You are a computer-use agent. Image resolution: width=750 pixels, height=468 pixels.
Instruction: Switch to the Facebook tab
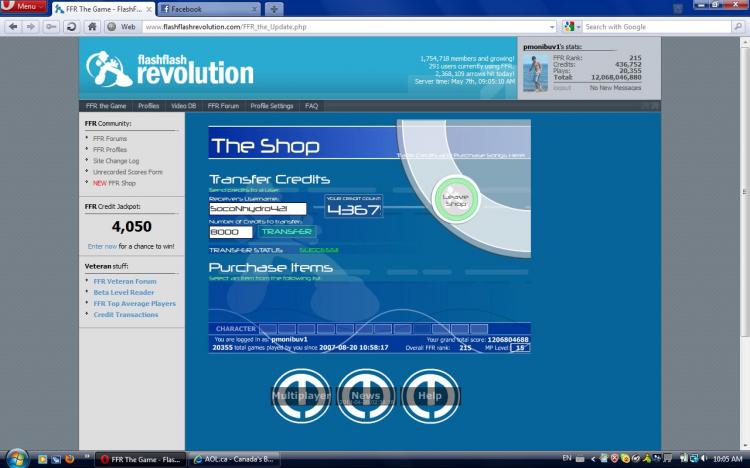click(209, 9)
